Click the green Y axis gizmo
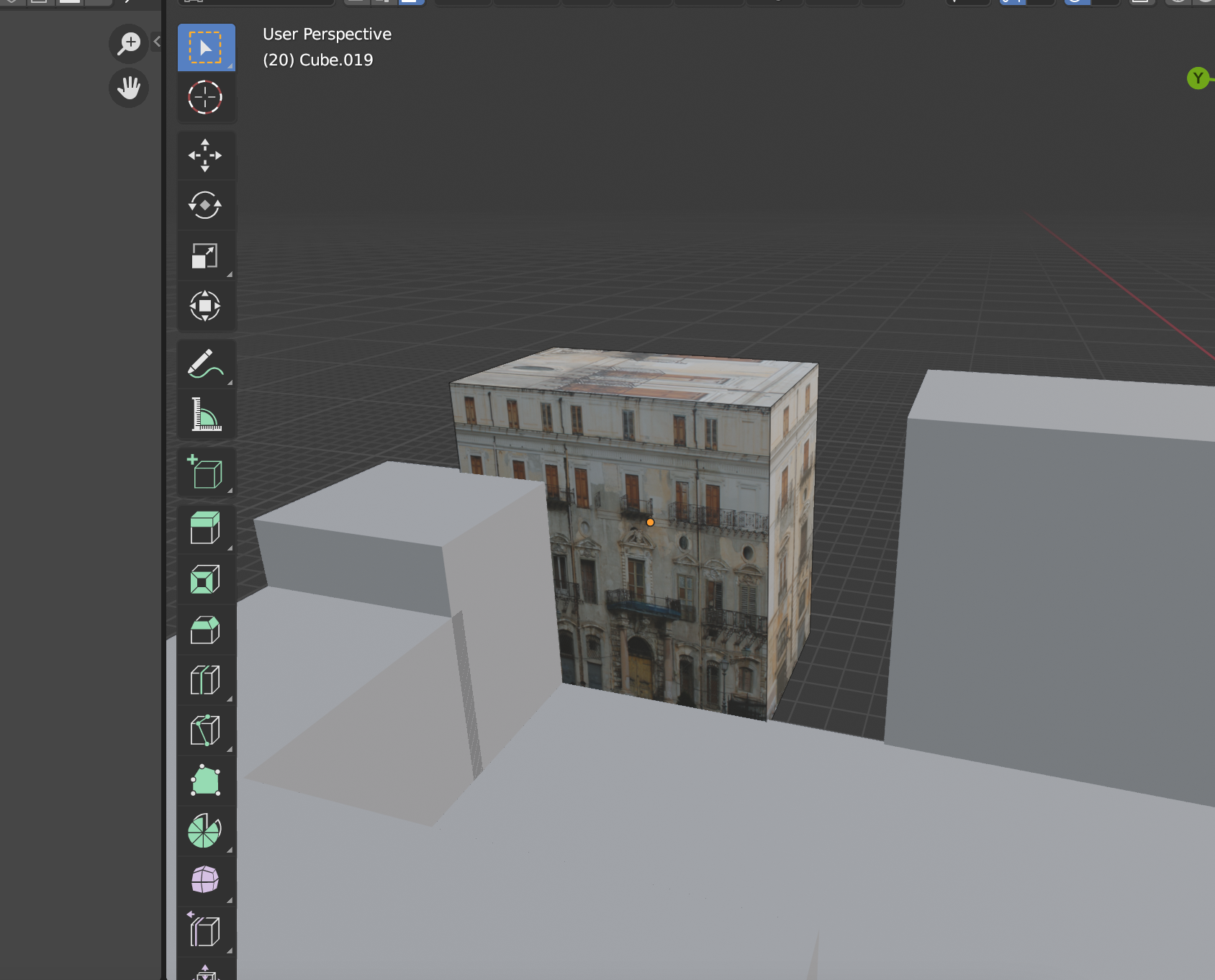1215x980 pixels. pyautogui.click(x=1198, y=78)
